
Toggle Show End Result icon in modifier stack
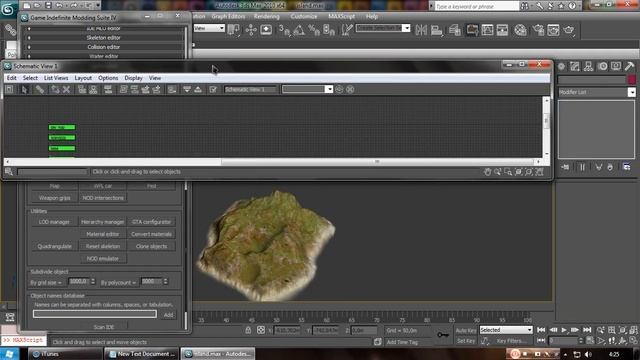582,167
